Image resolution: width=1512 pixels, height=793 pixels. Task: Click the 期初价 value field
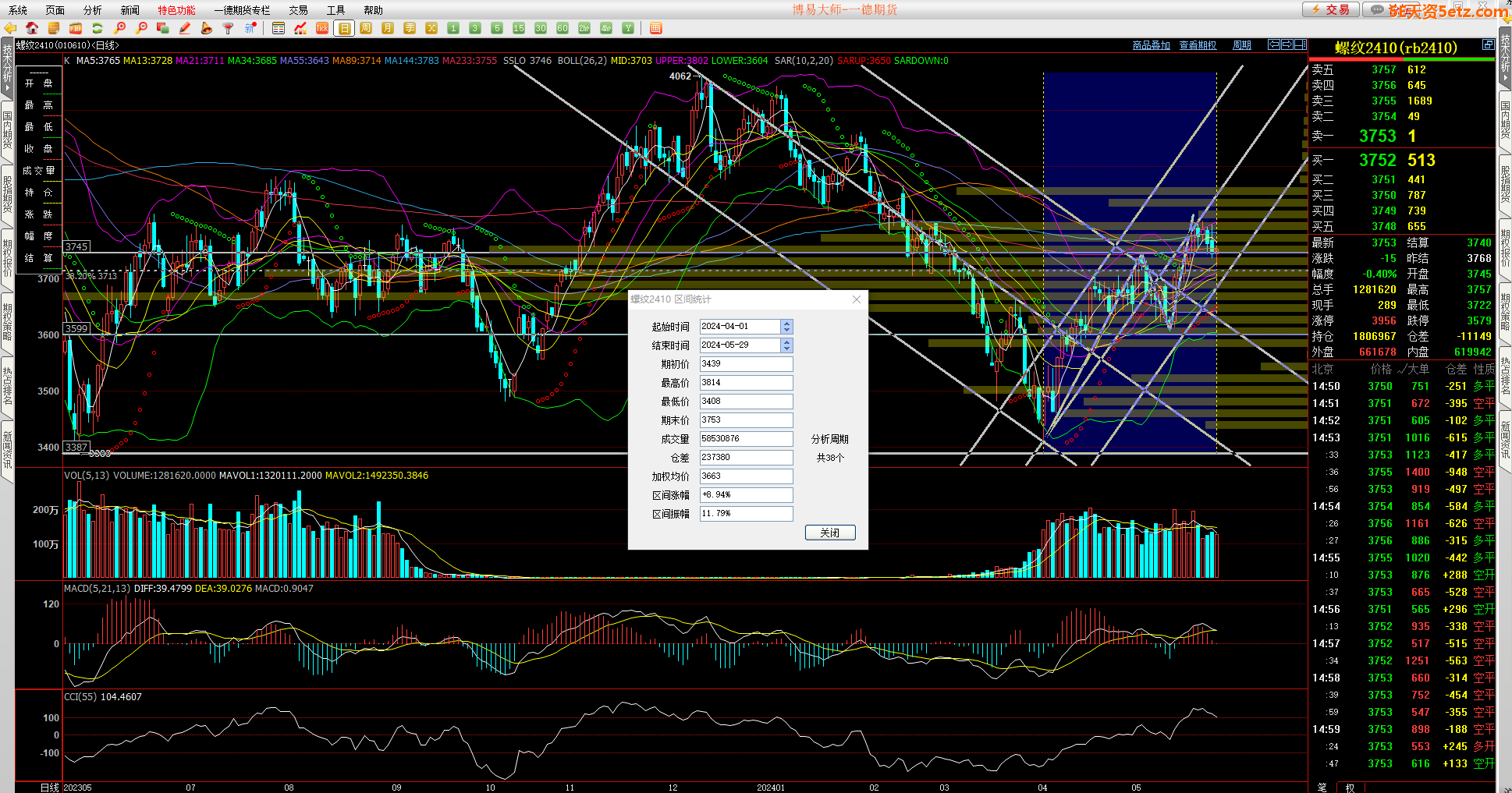pos(746,364)
